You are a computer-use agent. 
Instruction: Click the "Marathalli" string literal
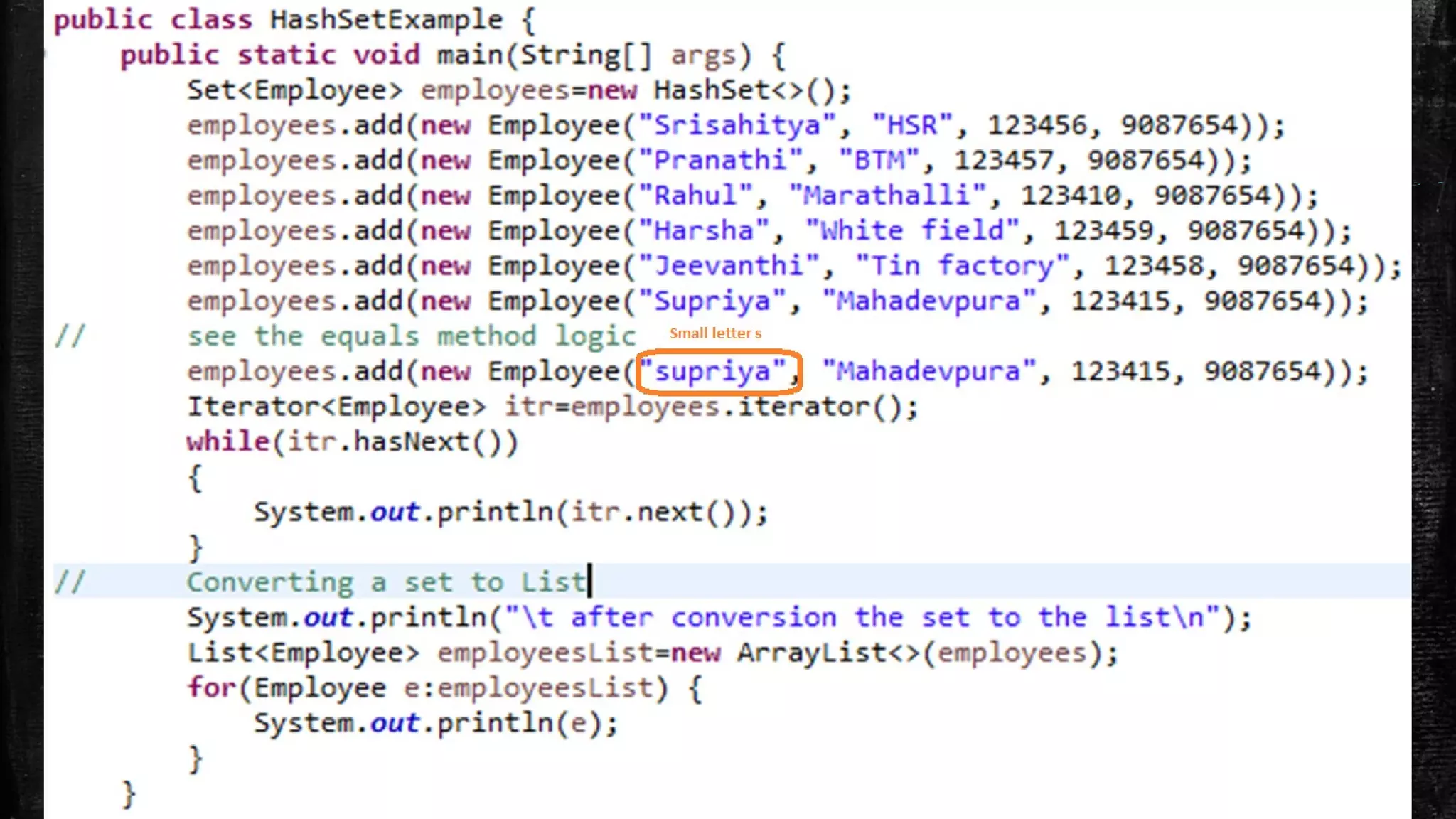coord(887,196)
